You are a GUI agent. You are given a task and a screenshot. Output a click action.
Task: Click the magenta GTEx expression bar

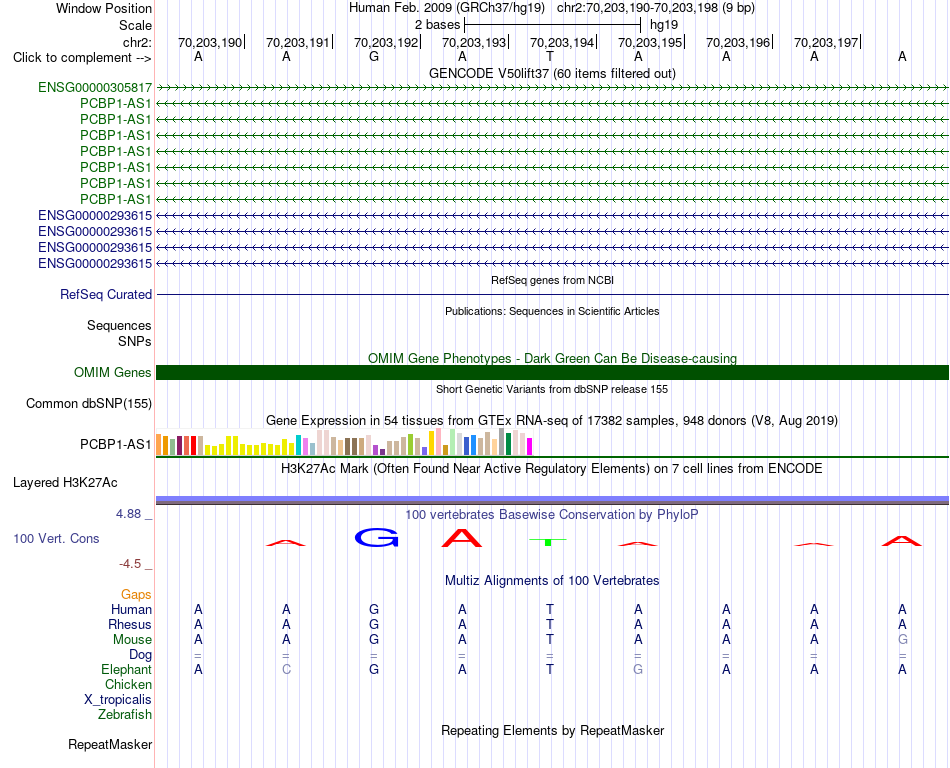click(x=530, y=446)
